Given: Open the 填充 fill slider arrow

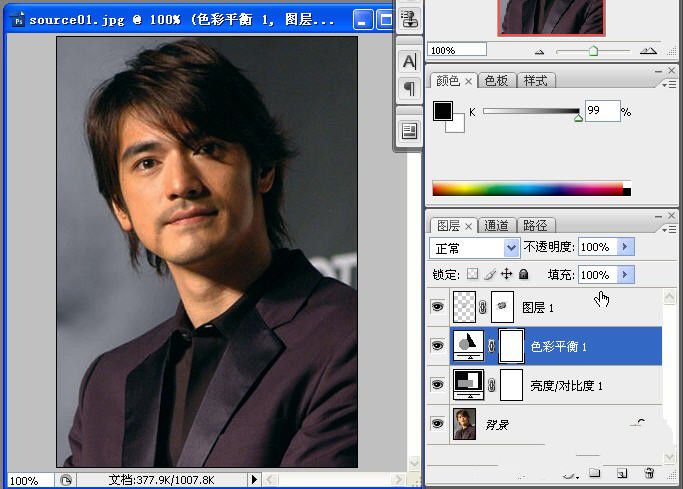Looking at the screenshot, I should coord(626,274).
